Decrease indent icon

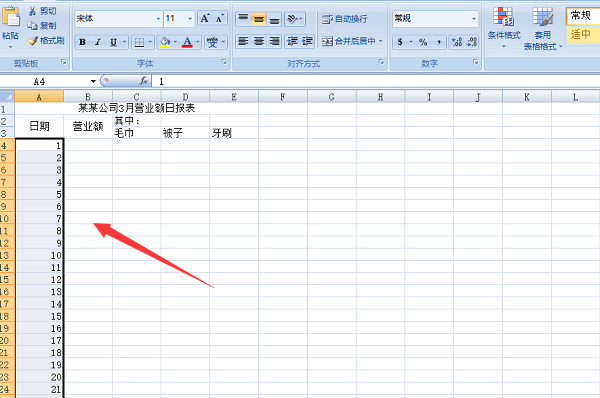click(292, 41)
